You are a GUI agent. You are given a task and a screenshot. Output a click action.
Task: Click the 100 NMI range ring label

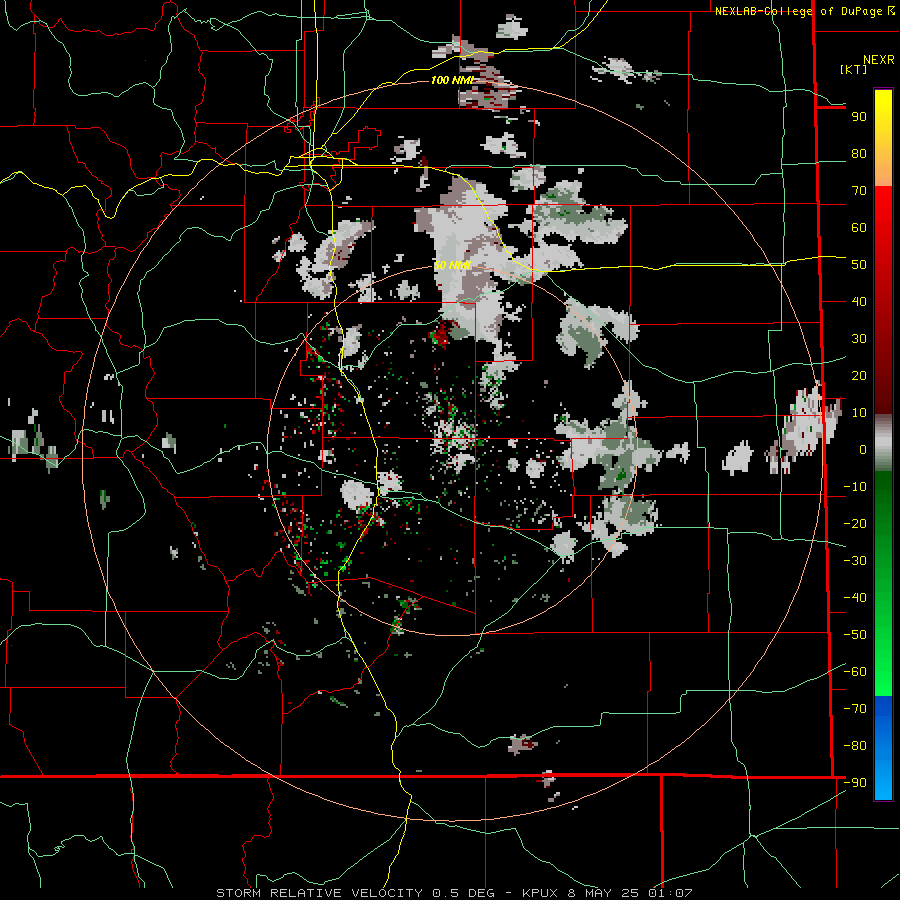tap(452, 80)
